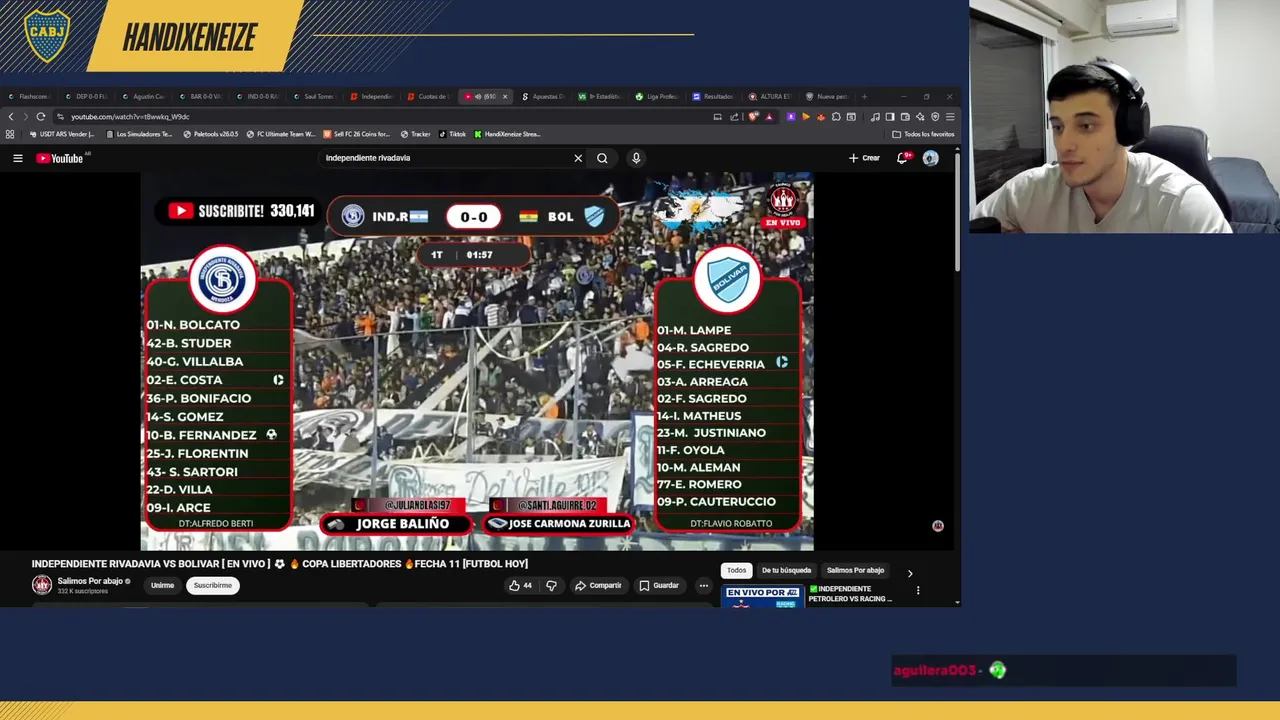The width and height of the screenshot is (1280, 720).
Task: Open the USDT ARS Vender bookmark
Action: point(62,134)
